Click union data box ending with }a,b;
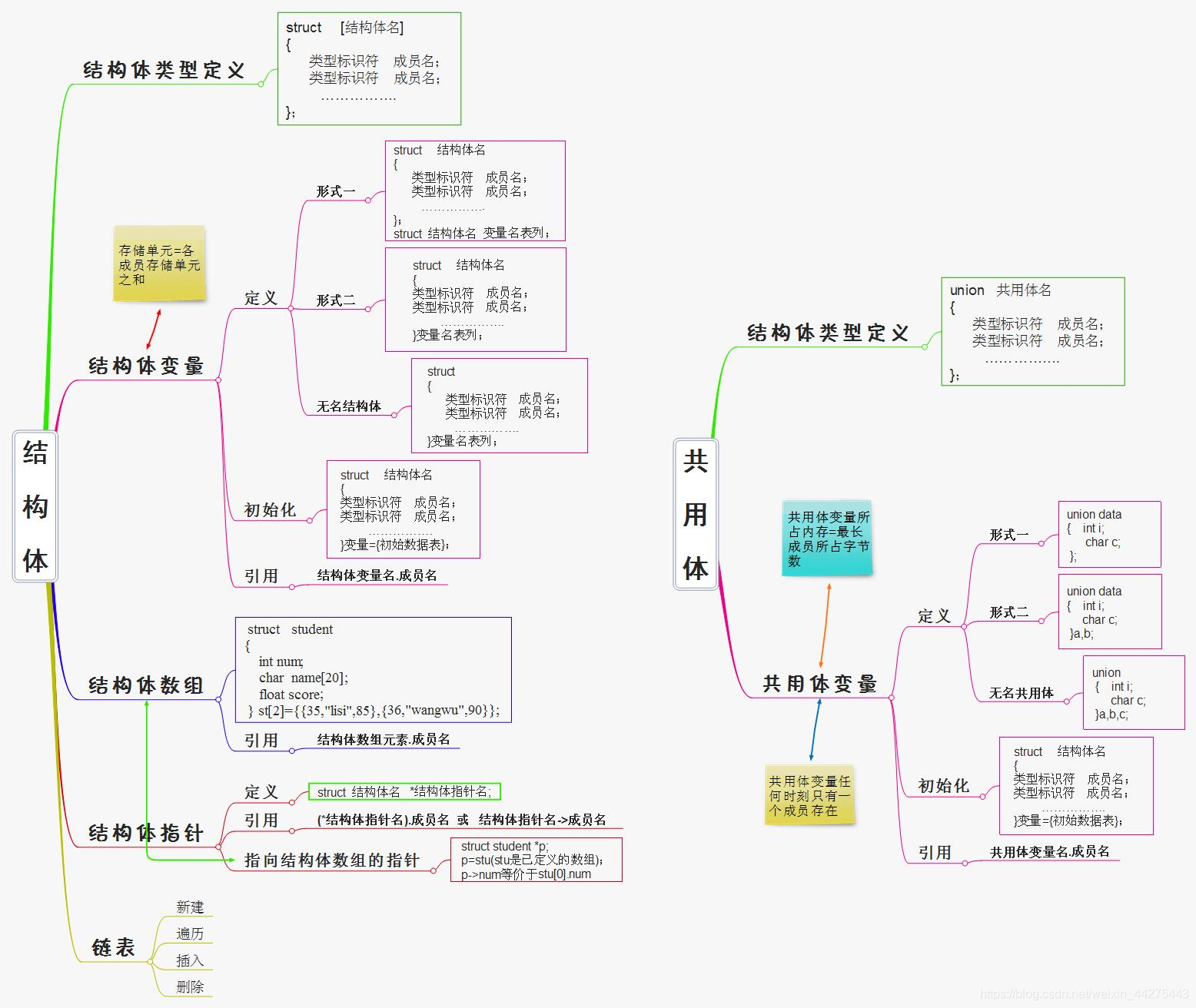 coord(1110,612)
